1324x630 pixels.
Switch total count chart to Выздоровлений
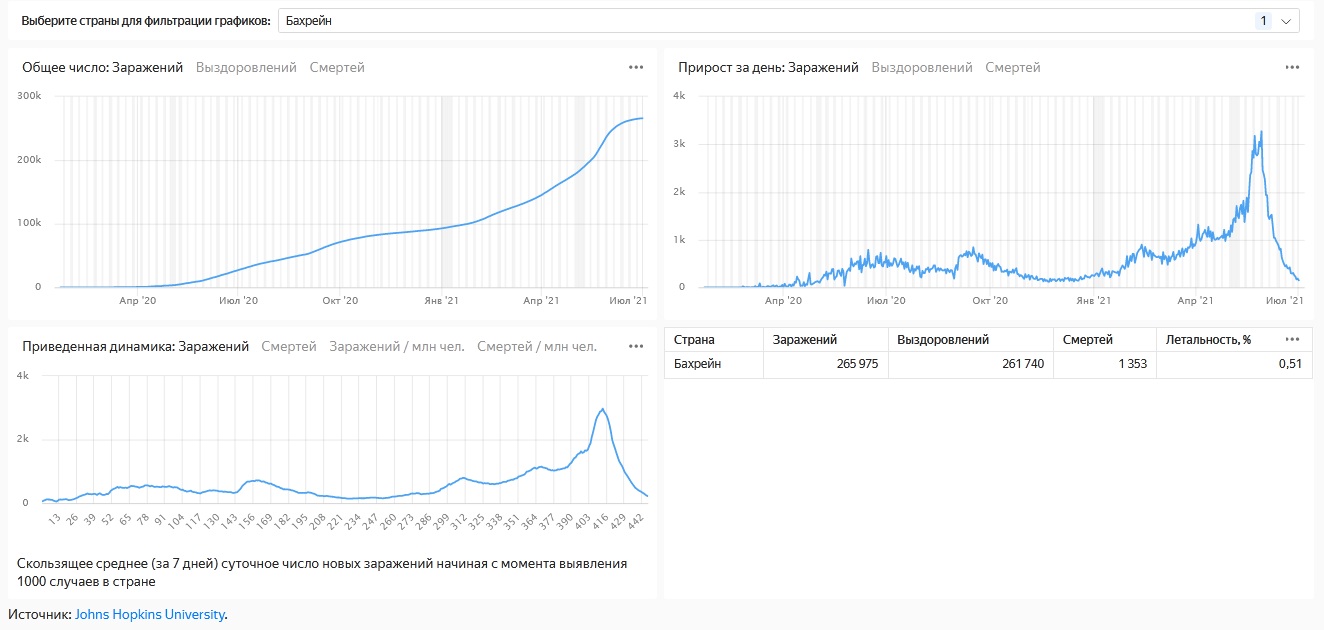point(246,68)
